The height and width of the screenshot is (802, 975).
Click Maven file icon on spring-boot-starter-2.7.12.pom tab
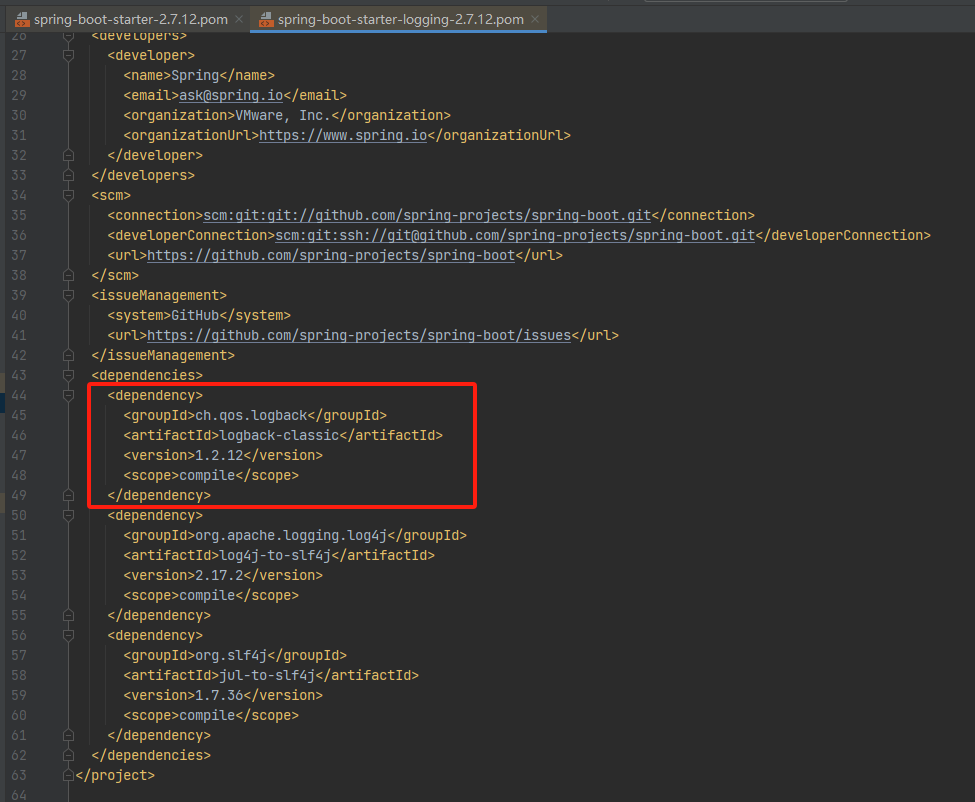(22, 20)
